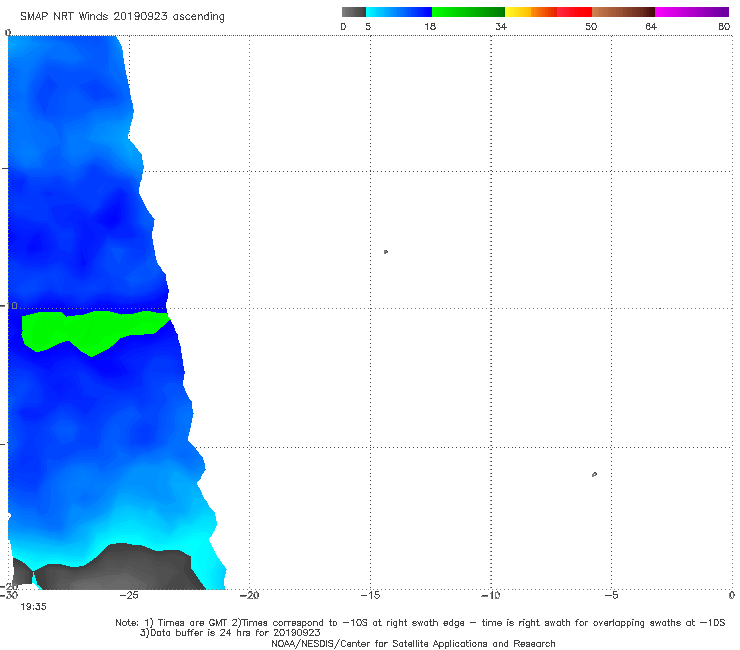Click the longitude axis label '-25'
Screen dimensions: 740x650
click(x=129, y=595)
